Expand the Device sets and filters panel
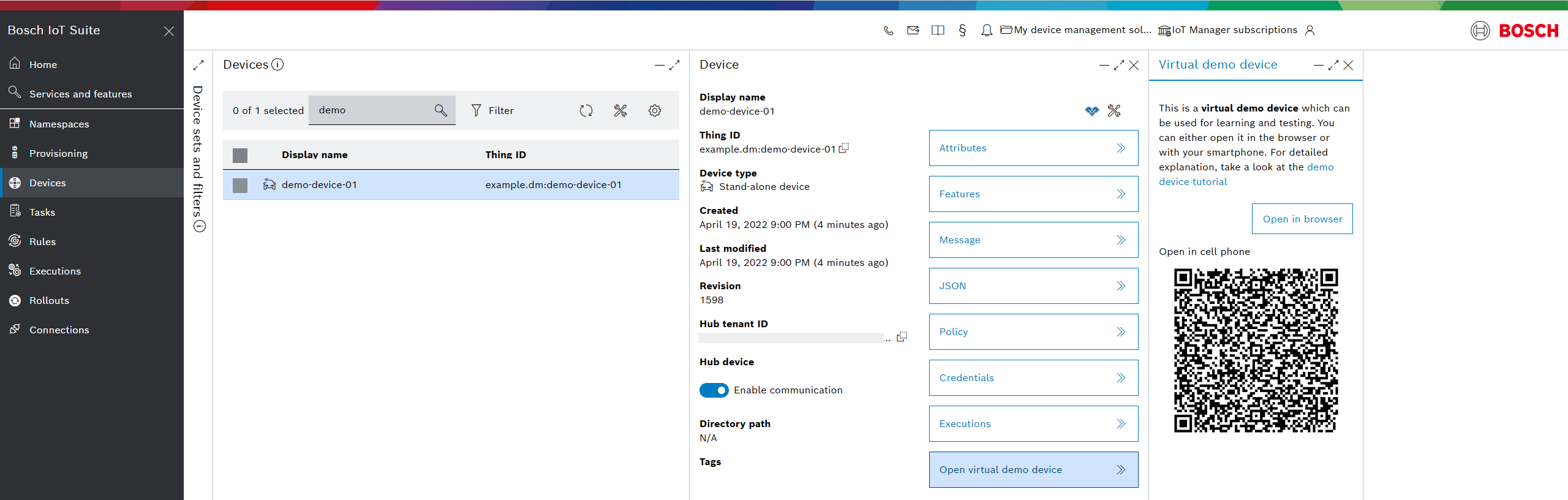Viewport: 1568px width, 500px height. (198, 65)
